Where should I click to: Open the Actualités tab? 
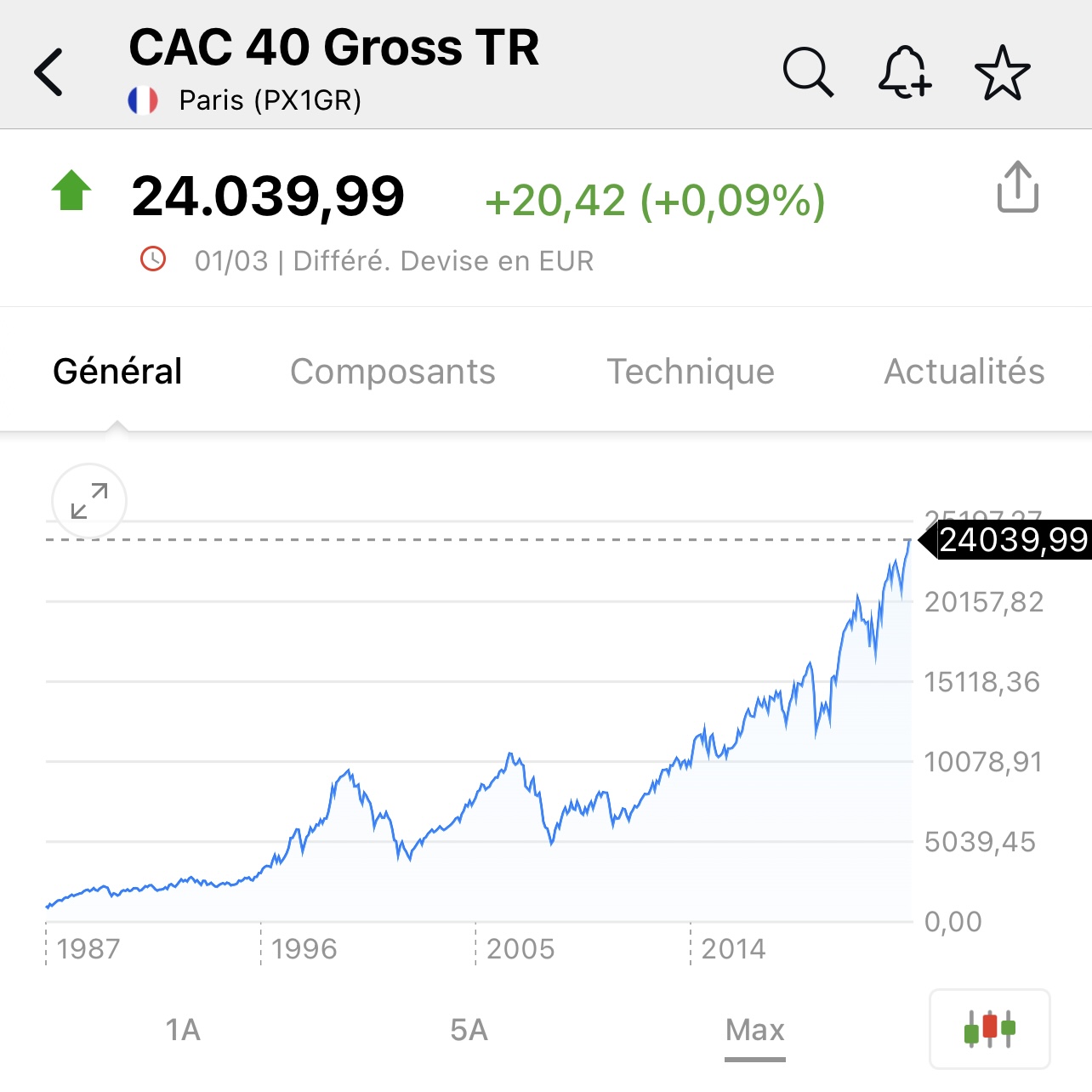point(964,372)
